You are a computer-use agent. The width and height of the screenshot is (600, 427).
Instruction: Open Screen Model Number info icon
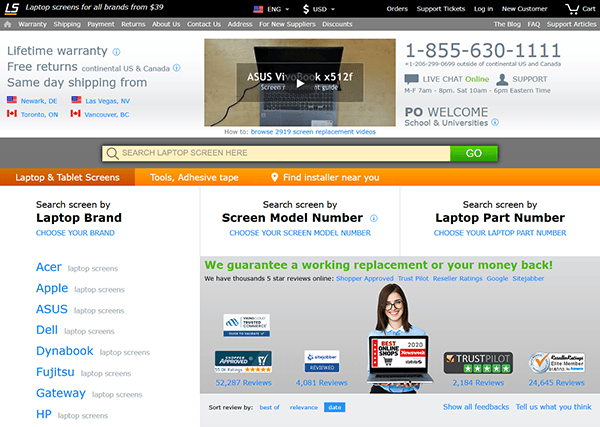[374, 218]
